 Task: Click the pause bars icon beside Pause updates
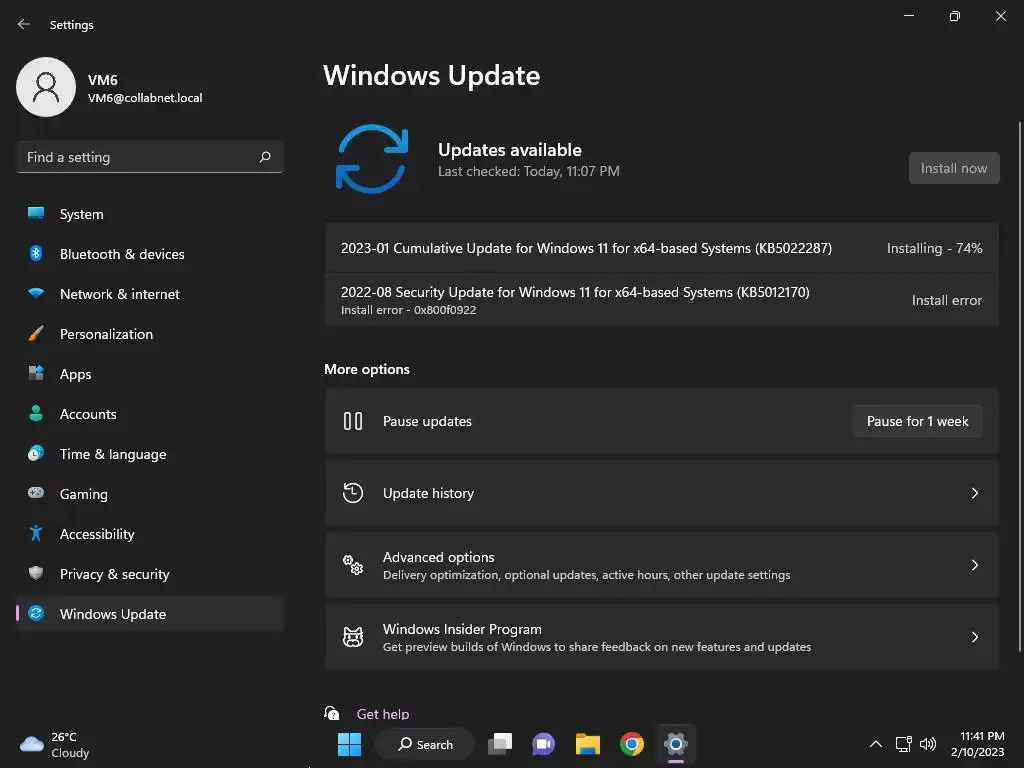pos(353,421)
